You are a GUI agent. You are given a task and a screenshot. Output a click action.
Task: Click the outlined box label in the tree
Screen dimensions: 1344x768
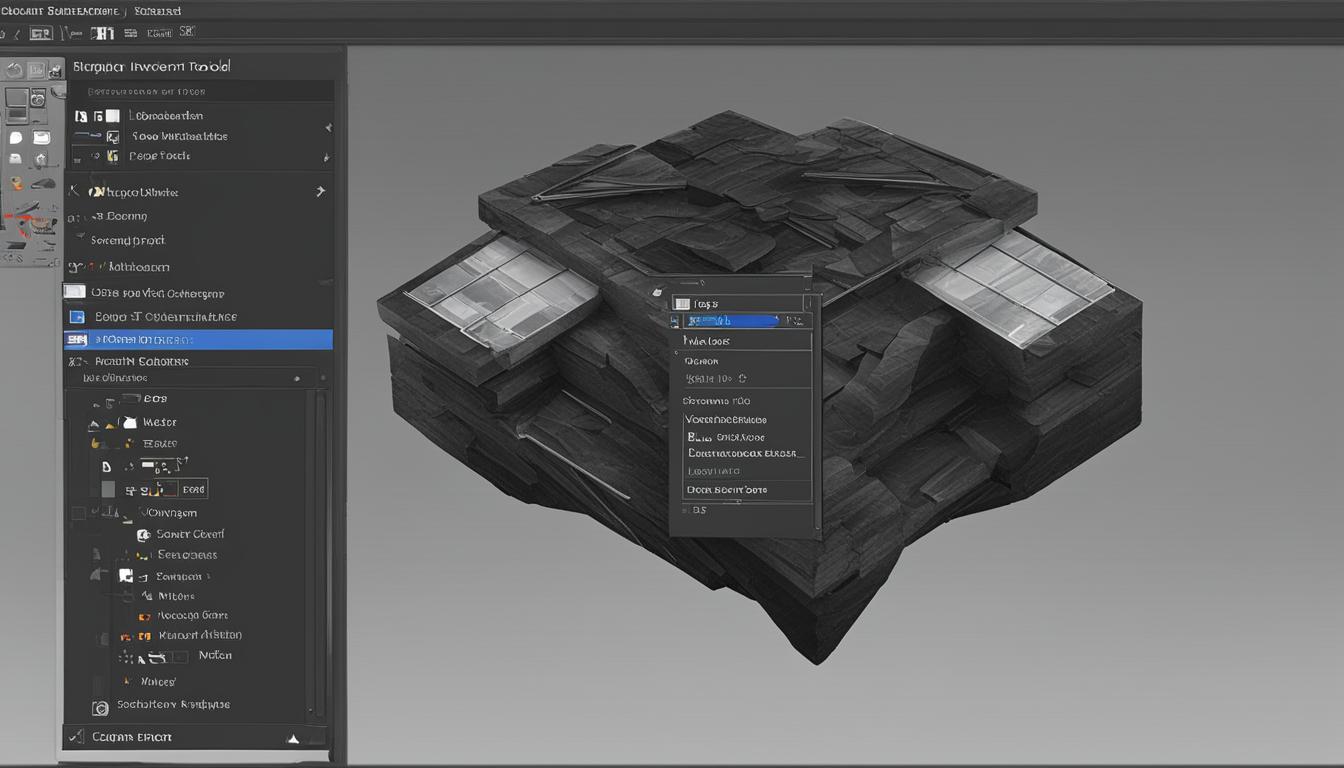(191, 489)
